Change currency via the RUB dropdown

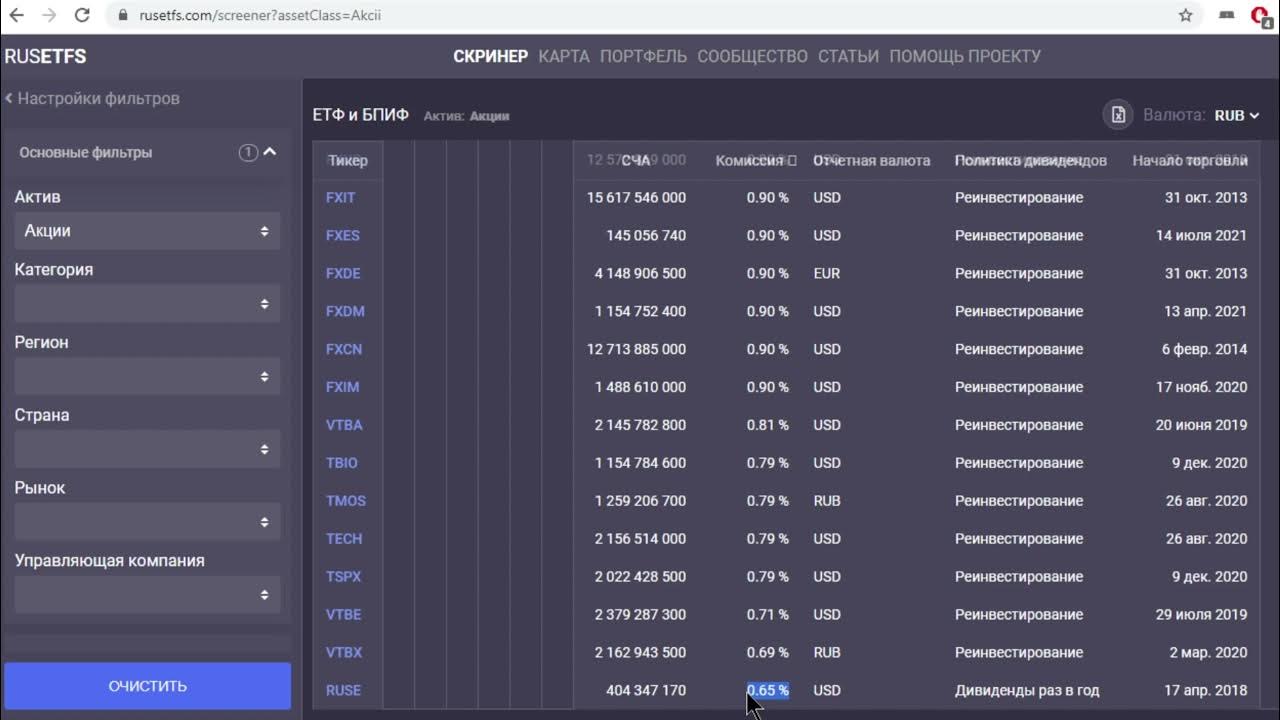coord(1237,115)
